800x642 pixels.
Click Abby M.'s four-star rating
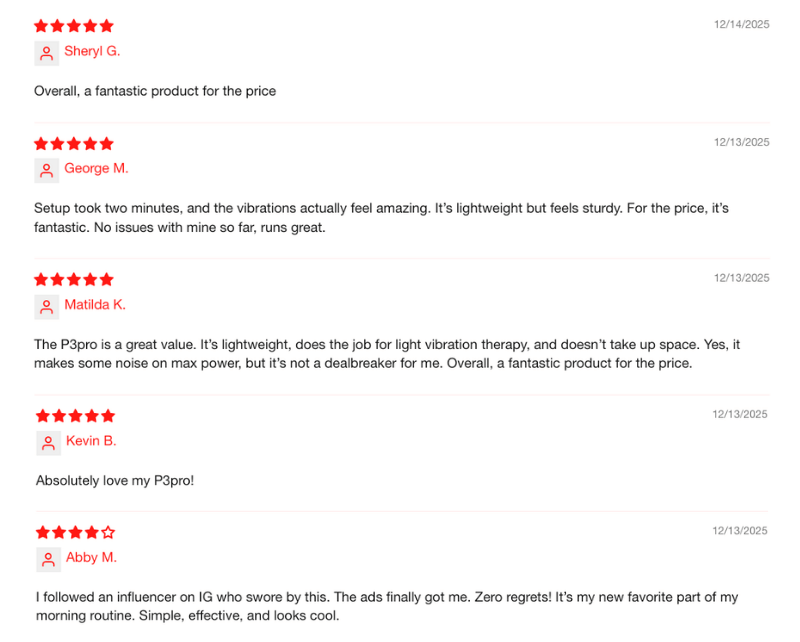76,532
